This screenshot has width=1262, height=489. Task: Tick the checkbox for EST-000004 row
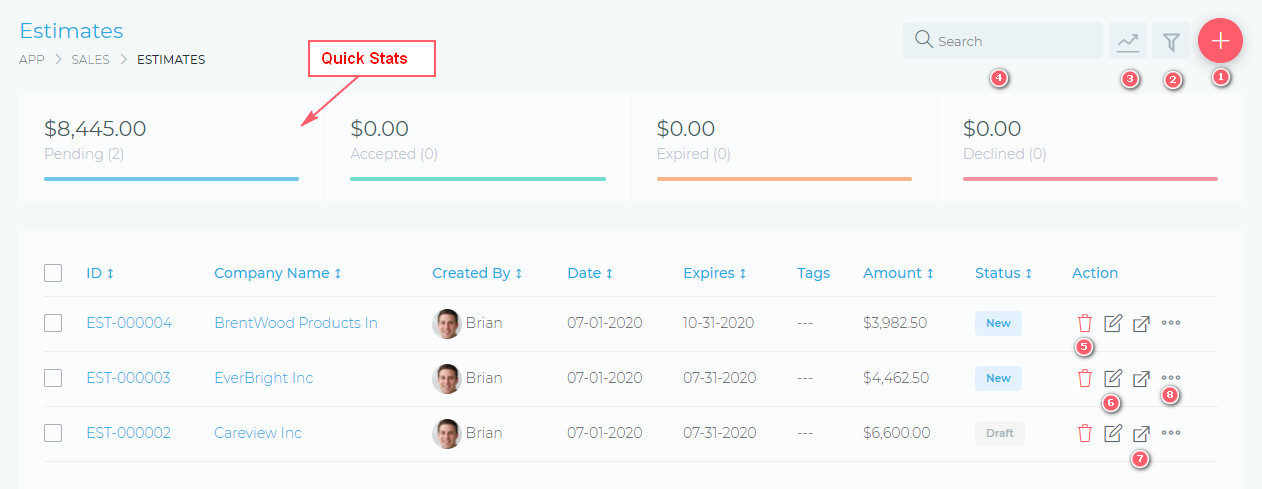(53, 323)
